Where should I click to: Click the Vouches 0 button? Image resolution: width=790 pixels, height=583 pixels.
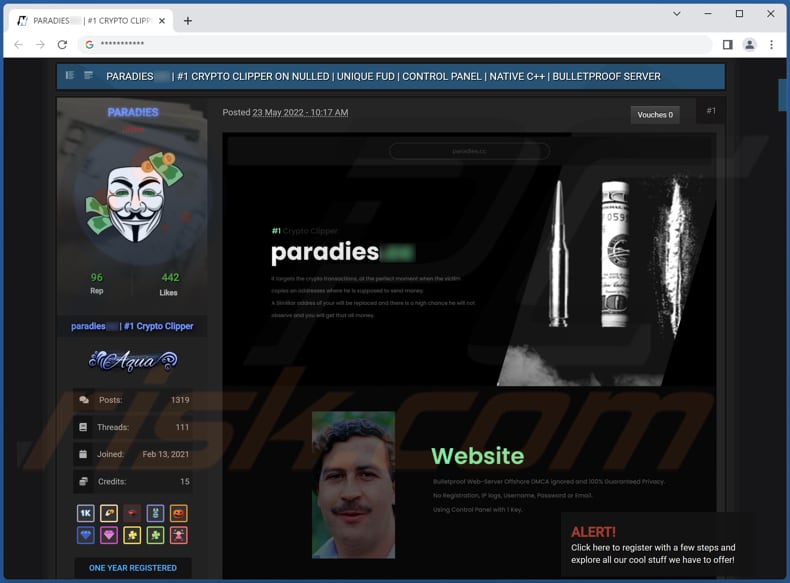click(655, 115)
